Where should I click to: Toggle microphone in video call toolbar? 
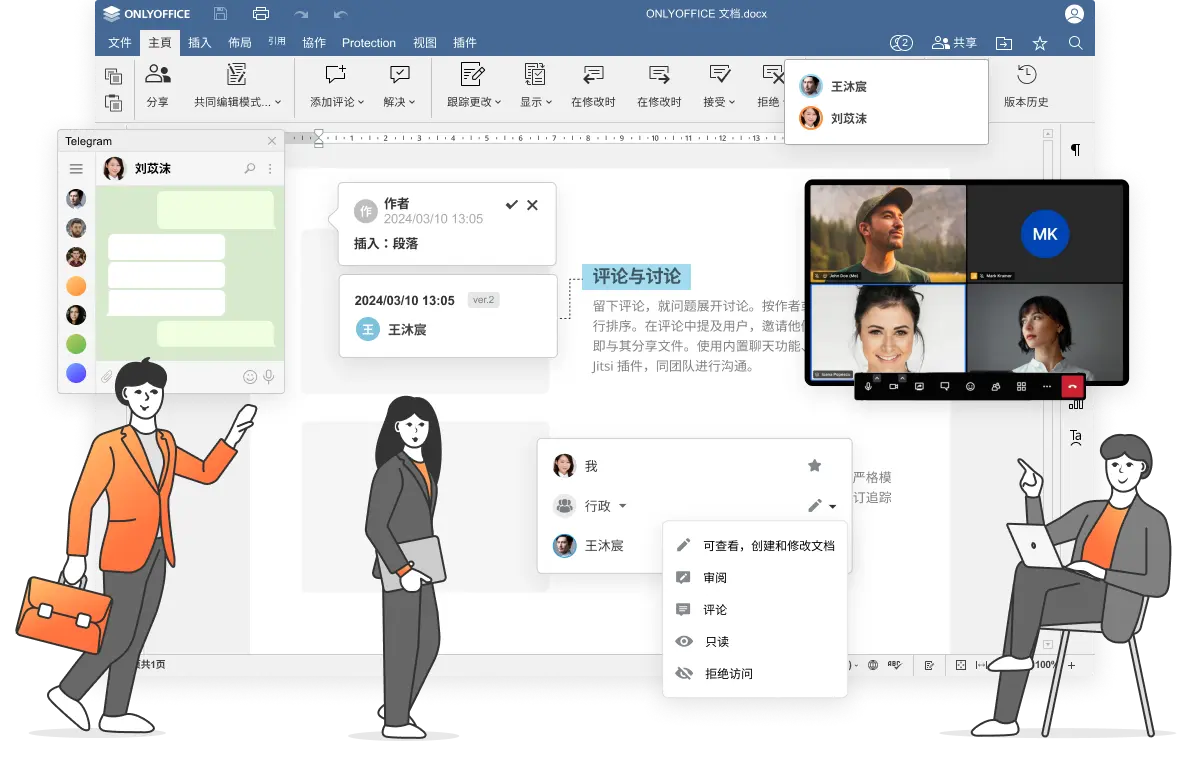(x=868, y=386)
